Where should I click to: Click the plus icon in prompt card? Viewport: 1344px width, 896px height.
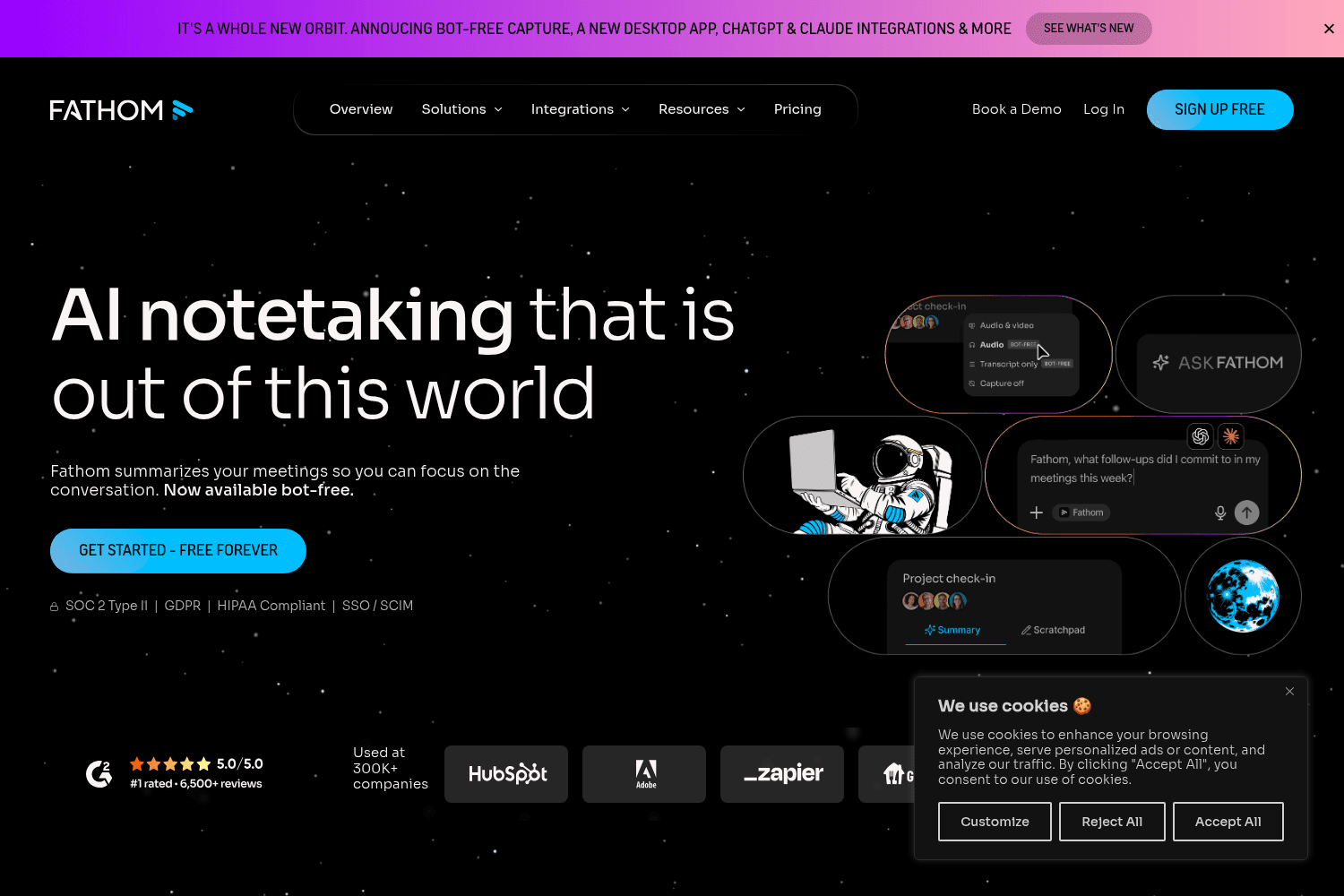[1037, 513]
